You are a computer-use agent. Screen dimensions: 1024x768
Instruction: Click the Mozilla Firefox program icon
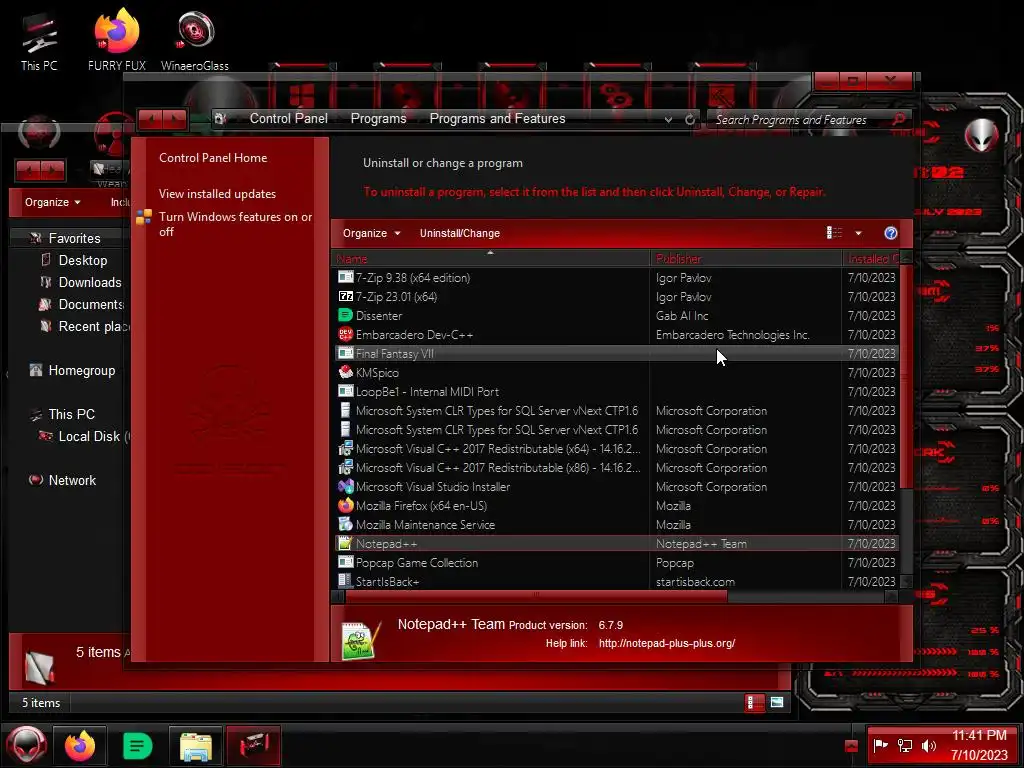(345, 505)
